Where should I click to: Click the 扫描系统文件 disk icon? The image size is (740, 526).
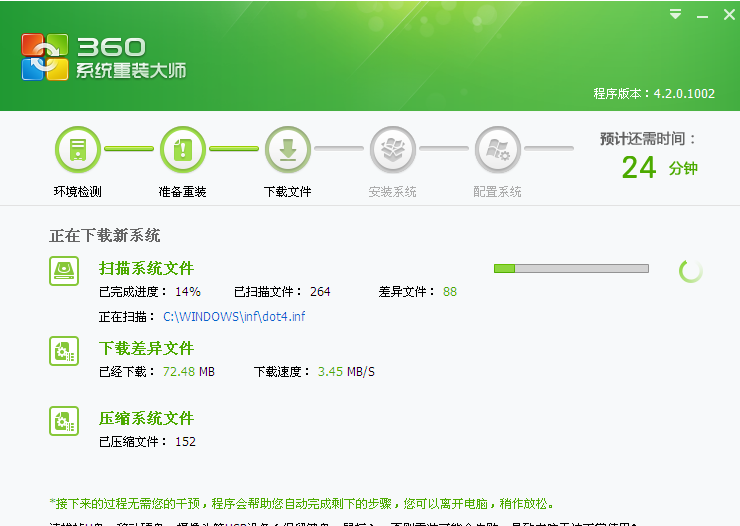64,271
